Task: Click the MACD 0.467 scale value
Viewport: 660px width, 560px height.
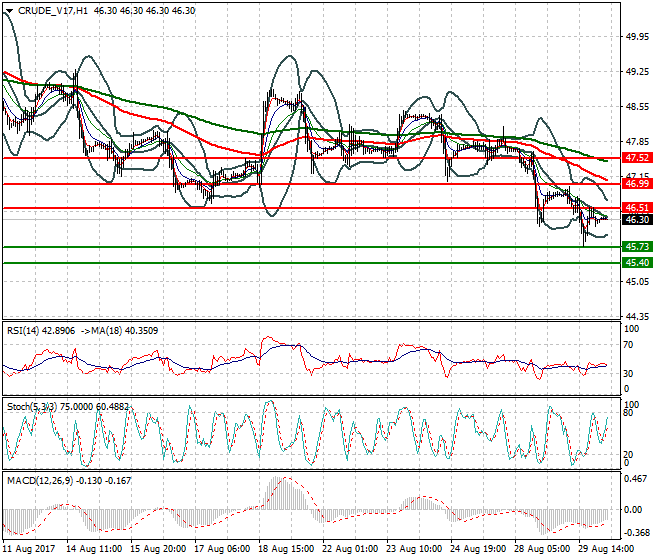Action: tap(636, 479)
